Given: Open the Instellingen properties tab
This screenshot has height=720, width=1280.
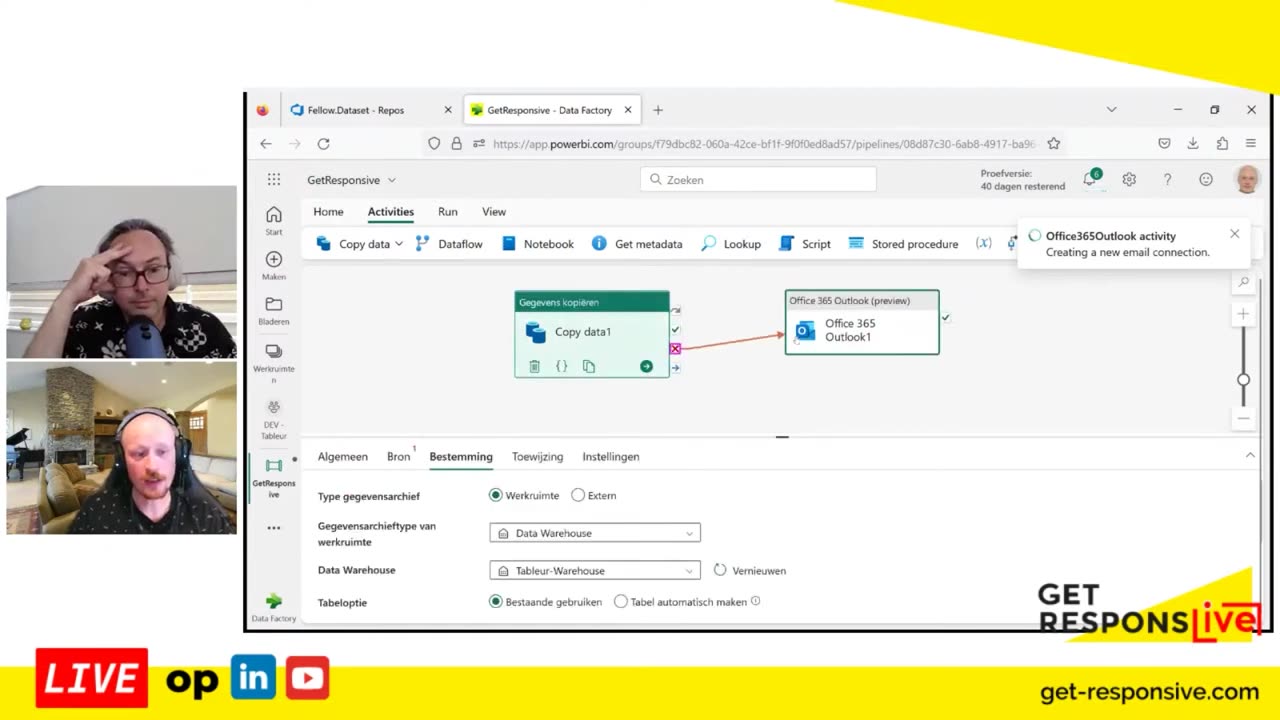Looking at the screenshot, I should click(x=611, y=457).
